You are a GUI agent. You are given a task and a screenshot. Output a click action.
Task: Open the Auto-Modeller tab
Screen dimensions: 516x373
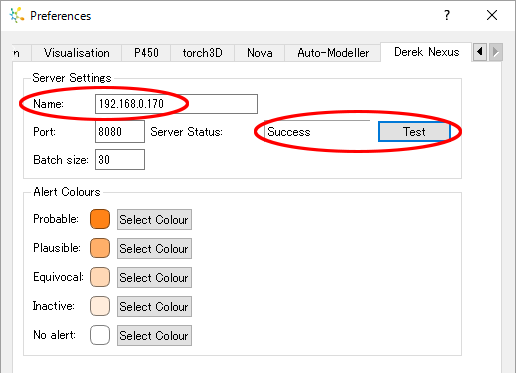pos(333,53)
